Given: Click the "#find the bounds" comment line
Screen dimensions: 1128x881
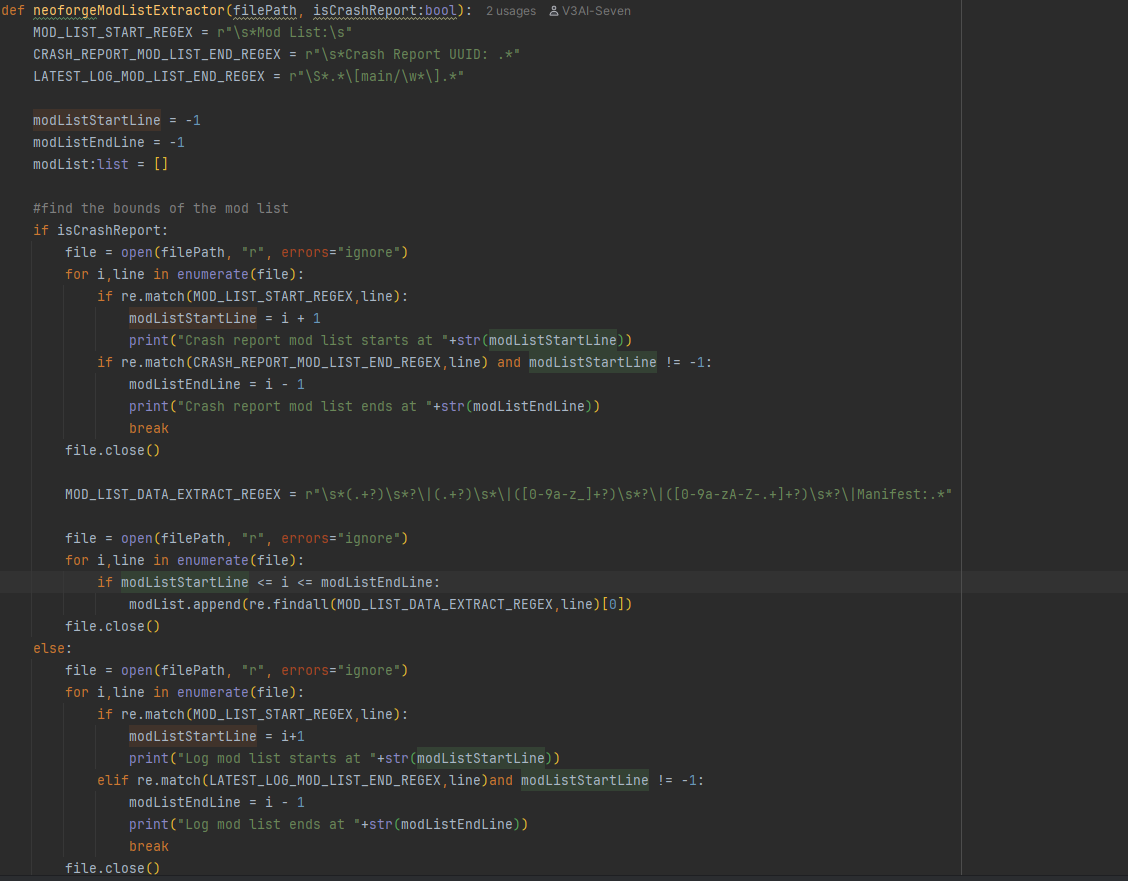Looking at the screenshot, I should 160,208.
